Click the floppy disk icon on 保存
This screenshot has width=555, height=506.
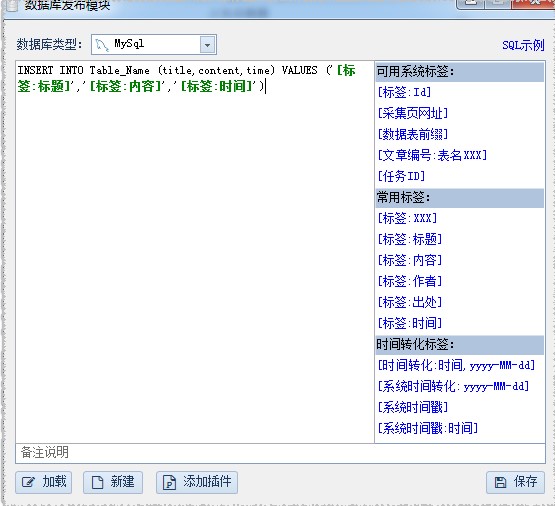click(500, 482)
